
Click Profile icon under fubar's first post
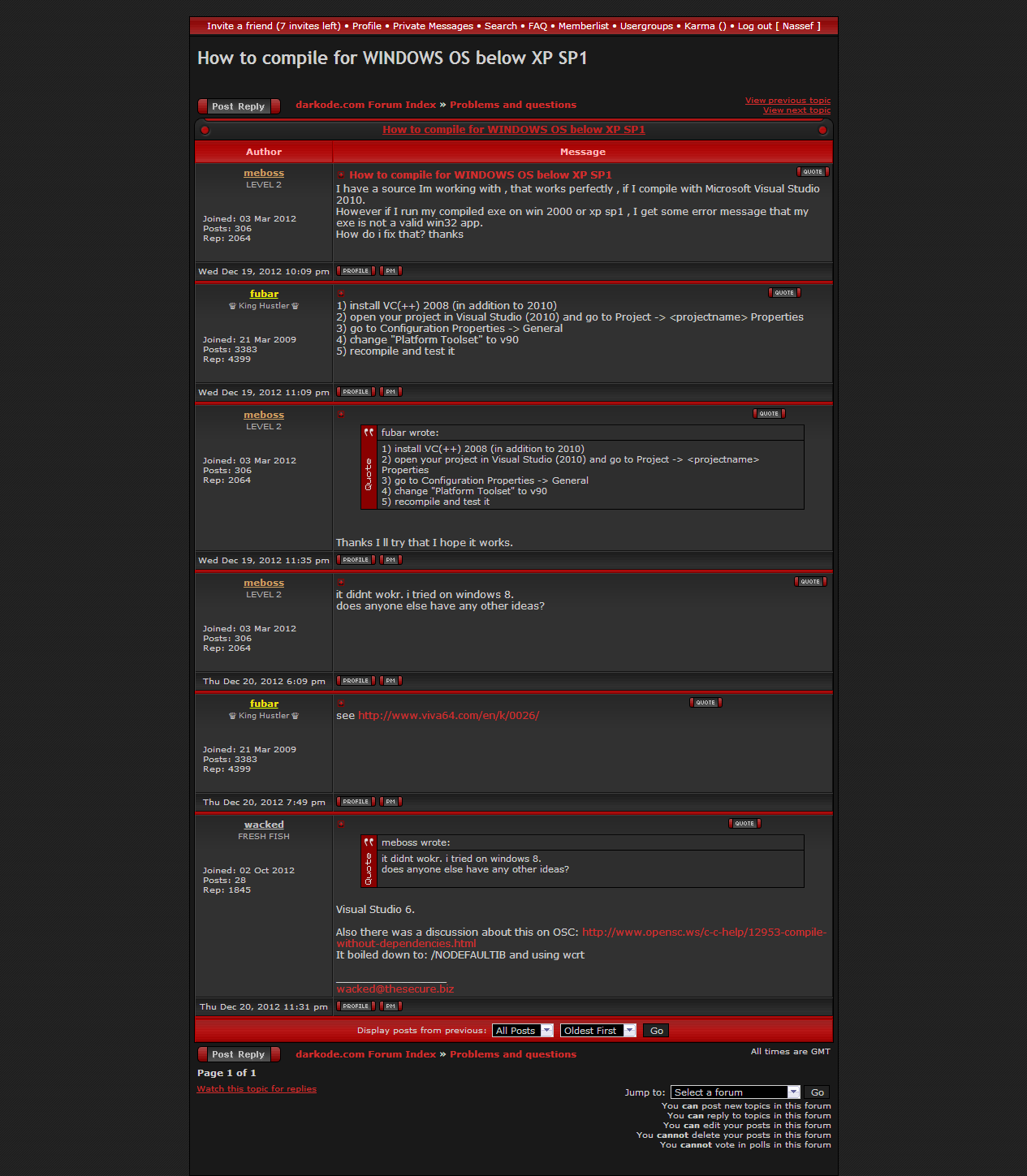[356, 392]
